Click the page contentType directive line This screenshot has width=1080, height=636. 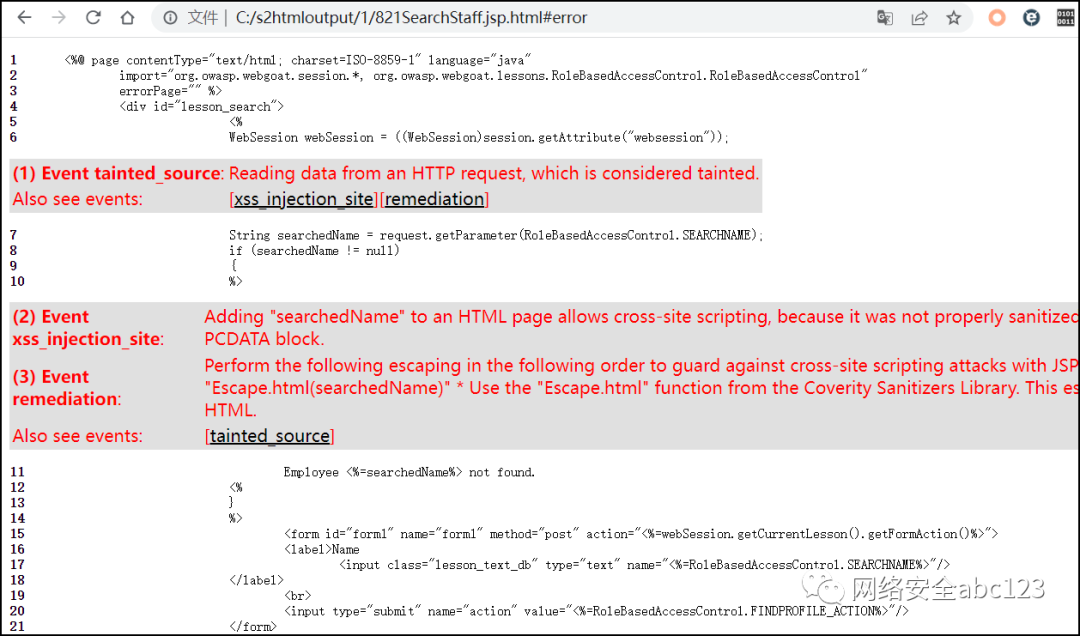(x=298, y=61)
